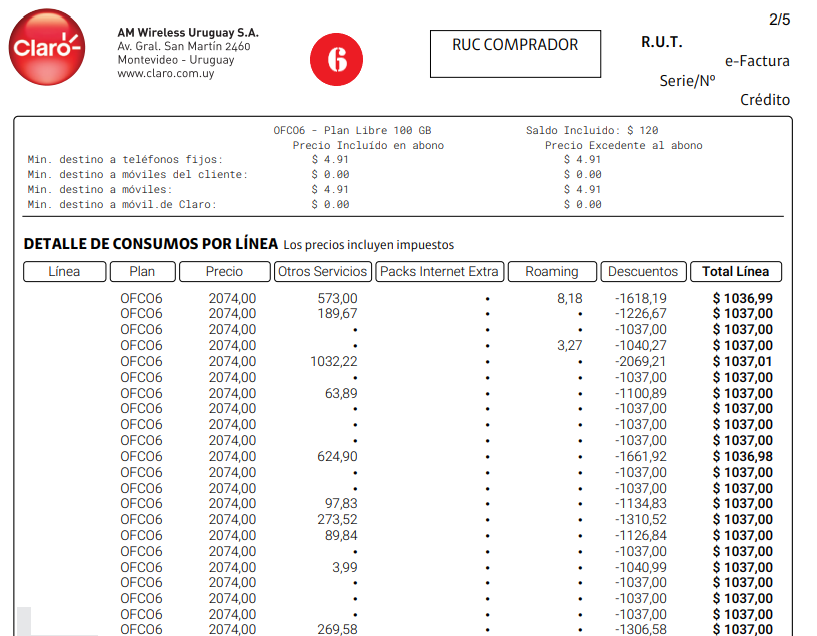Click discount value -1040,99
Image resolution: width=817 pixels, height=636 pixels.
pos(640,567)
